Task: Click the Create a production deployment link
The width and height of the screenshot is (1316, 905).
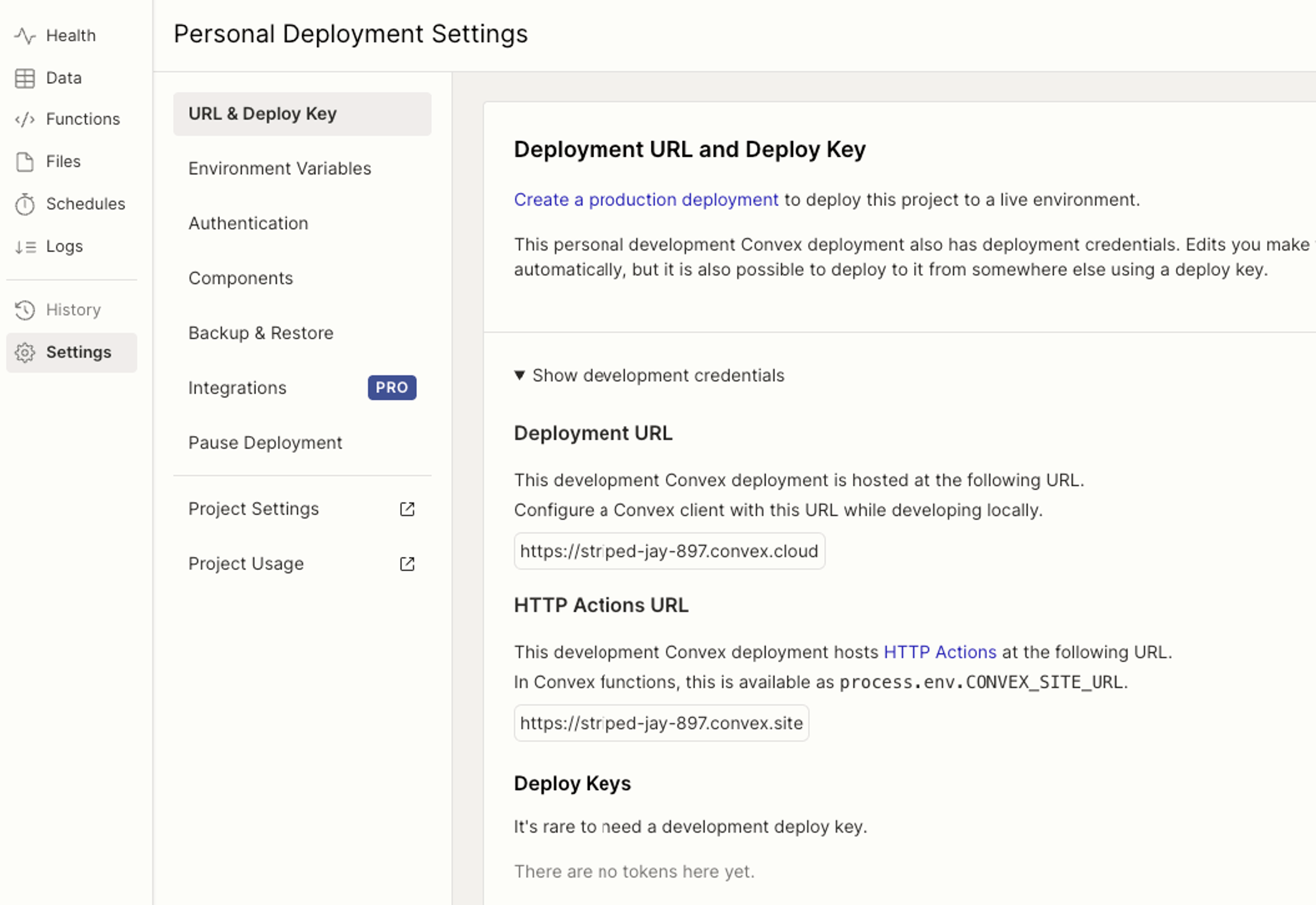Action: (x=646, y=199)
